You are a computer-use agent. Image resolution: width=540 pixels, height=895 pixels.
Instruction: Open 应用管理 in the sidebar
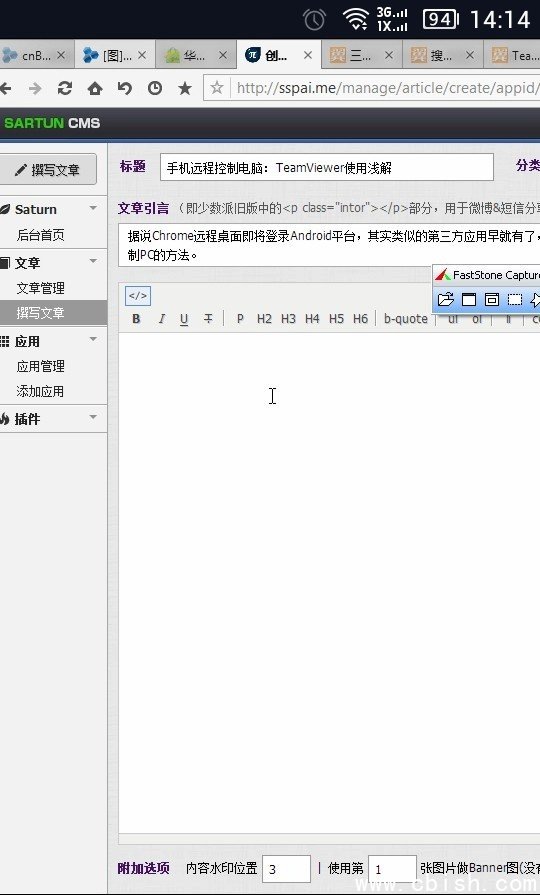[x=41, y=366]
